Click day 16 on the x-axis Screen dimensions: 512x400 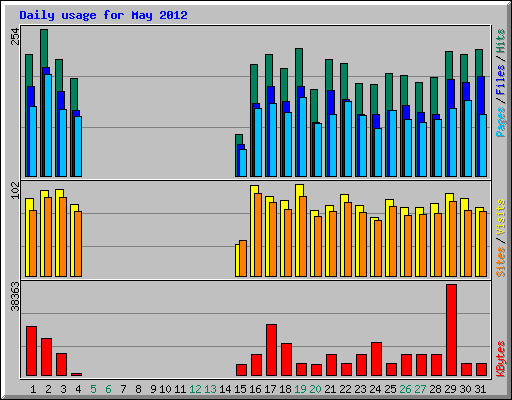[255, 389]
